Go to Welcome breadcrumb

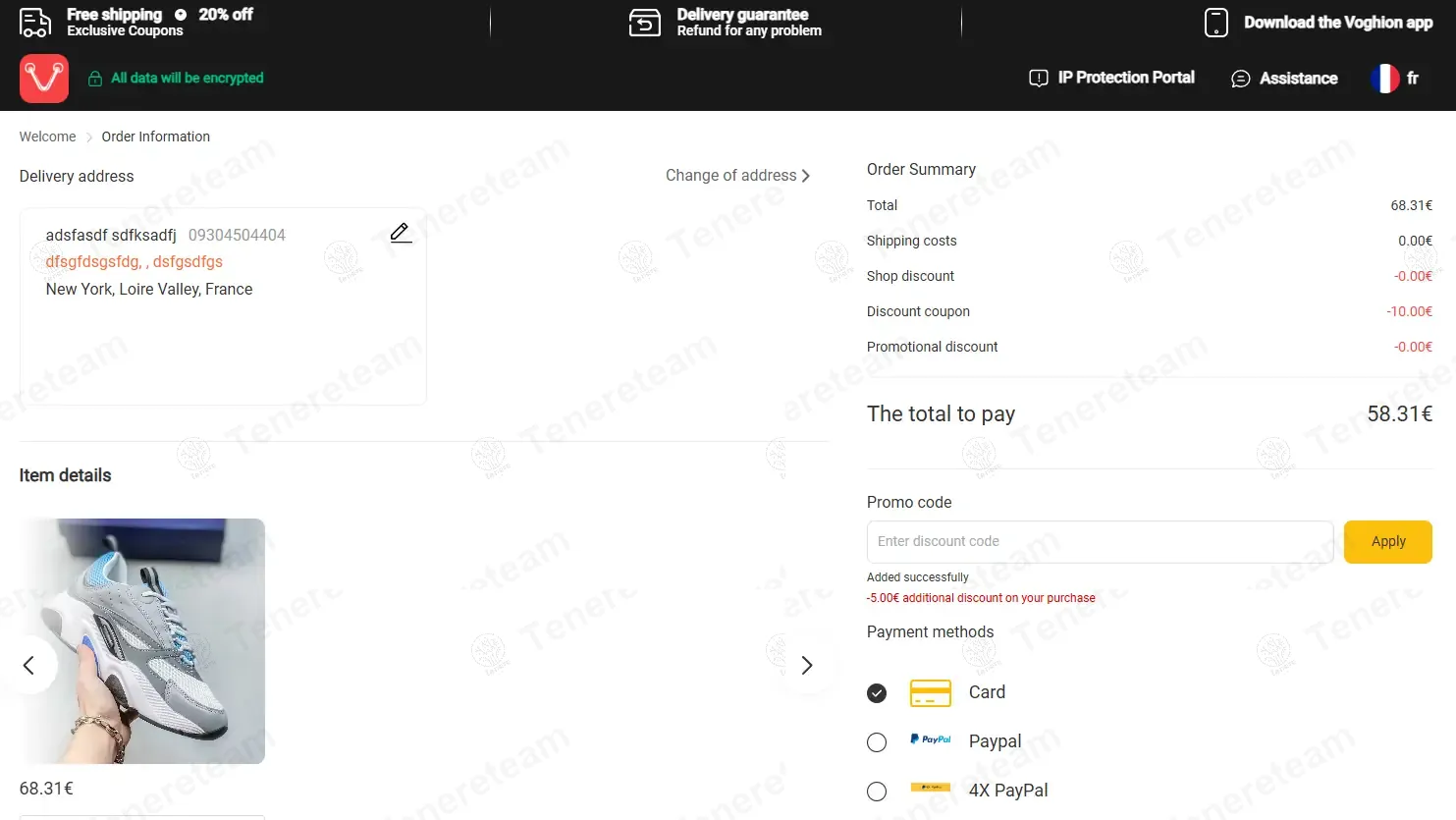(x=47, y=137)
